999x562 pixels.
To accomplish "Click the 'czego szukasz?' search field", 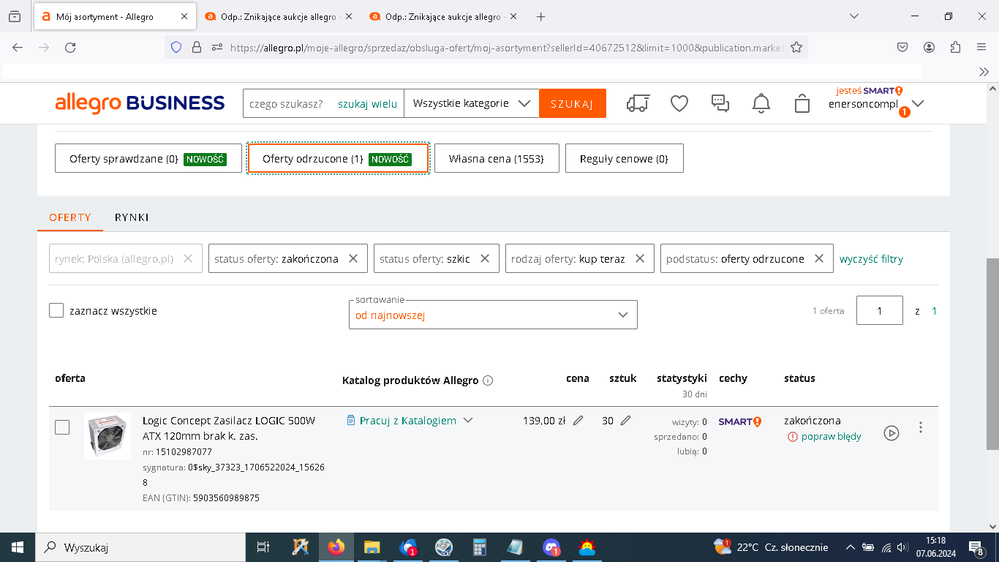I will [x=286, y=104].
